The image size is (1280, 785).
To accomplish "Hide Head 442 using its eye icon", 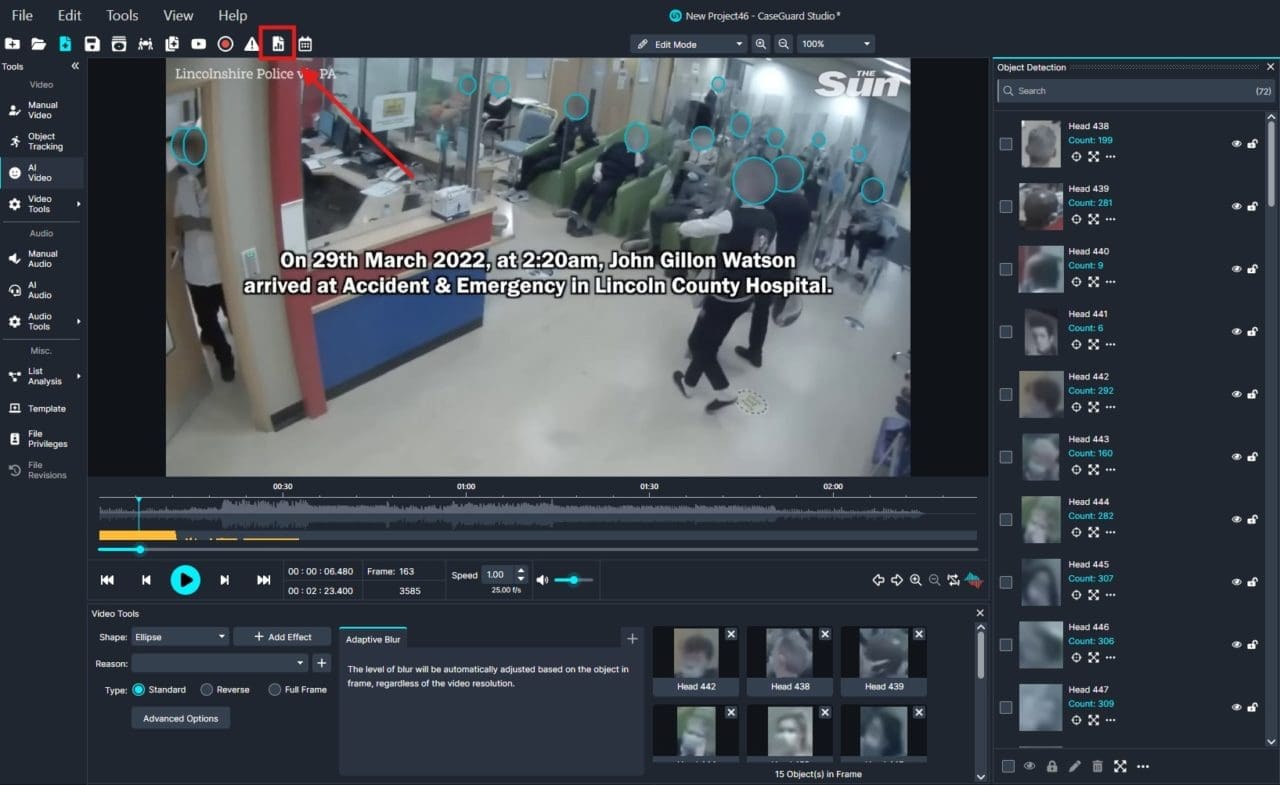I will (x=1236, y=394).
